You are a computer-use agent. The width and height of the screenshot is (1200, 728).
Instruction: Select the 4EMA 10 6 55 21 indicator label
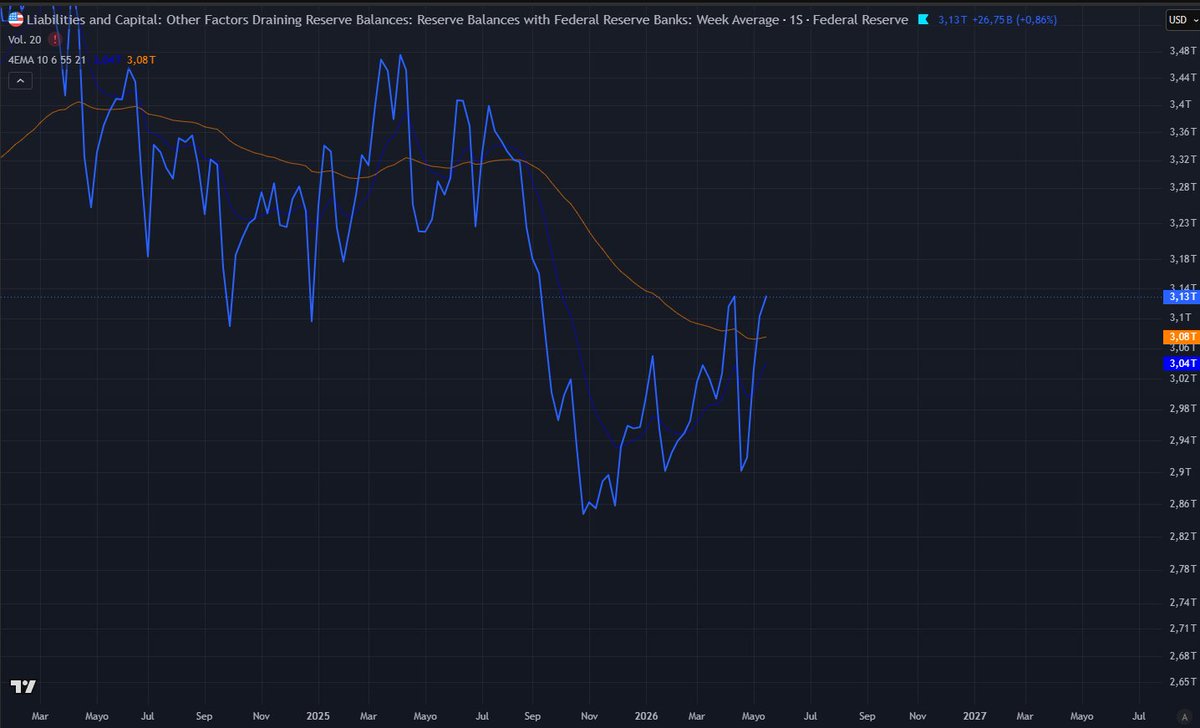[x=47, y=60]
